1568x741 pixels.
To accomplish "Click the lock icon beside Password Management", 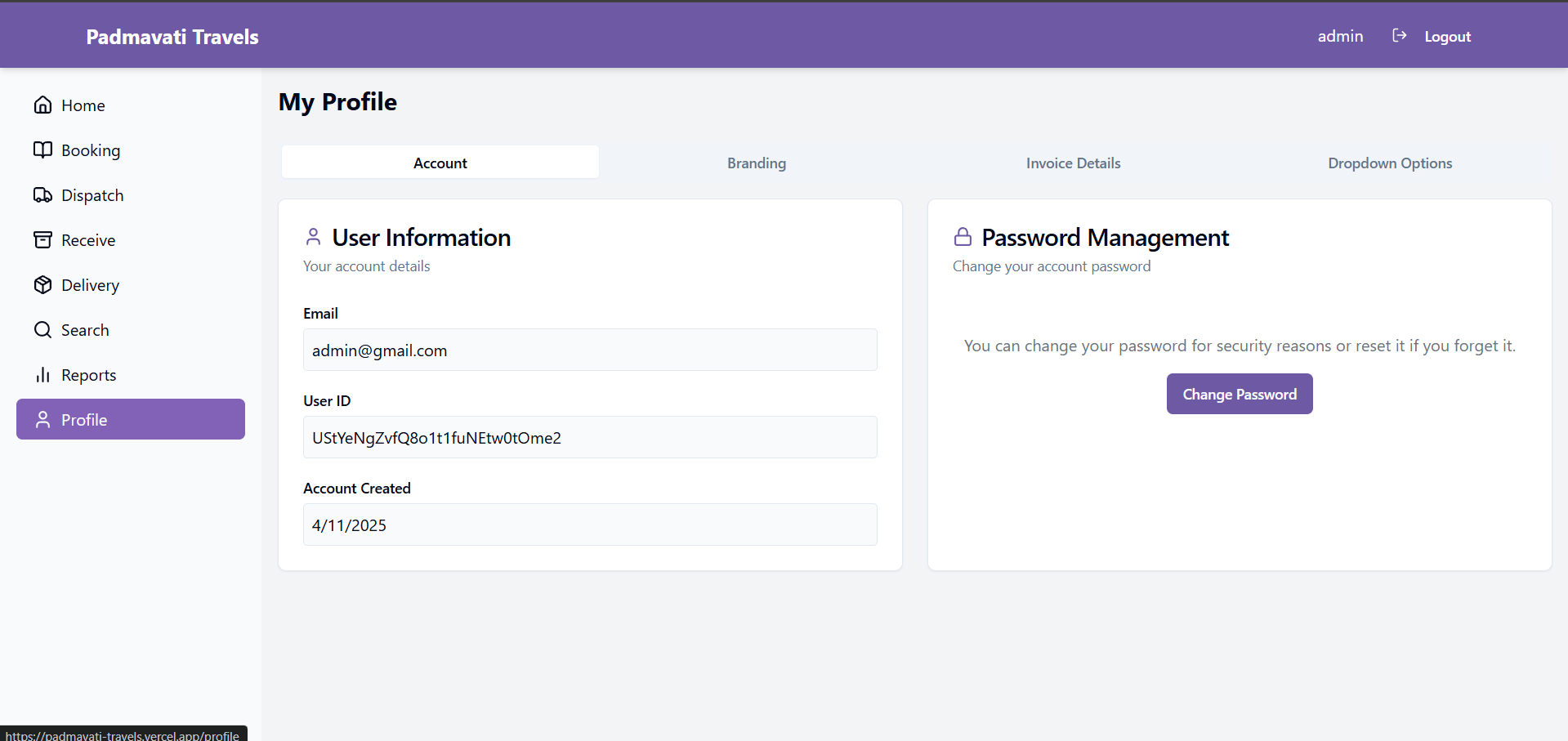I will [963, 237].
